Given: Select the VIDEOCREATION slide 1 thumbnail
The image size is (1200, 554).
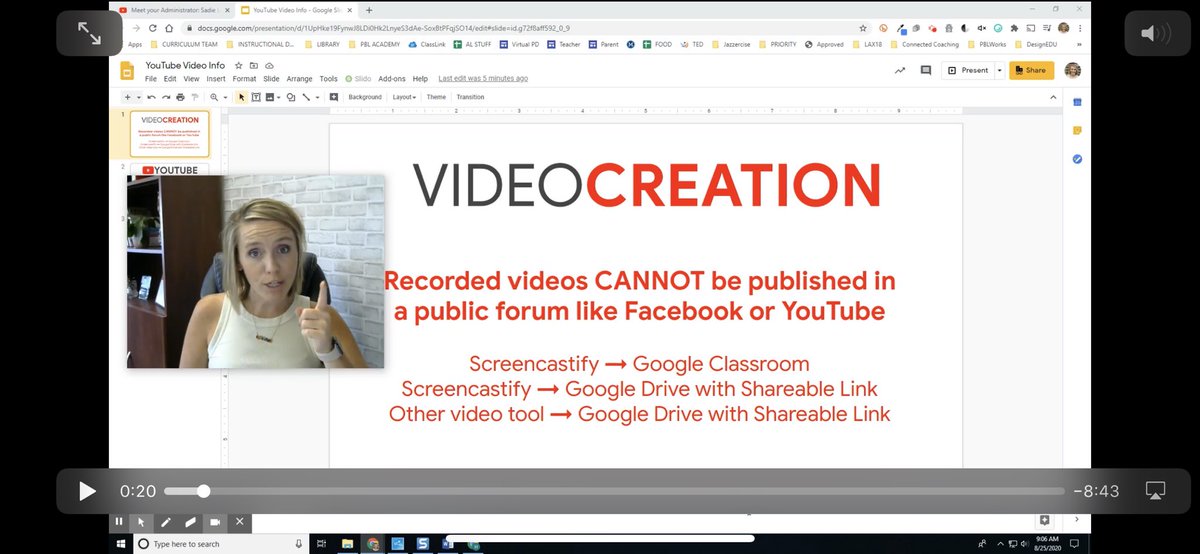Looking at the screenshot, I should (x=170, y=134).
